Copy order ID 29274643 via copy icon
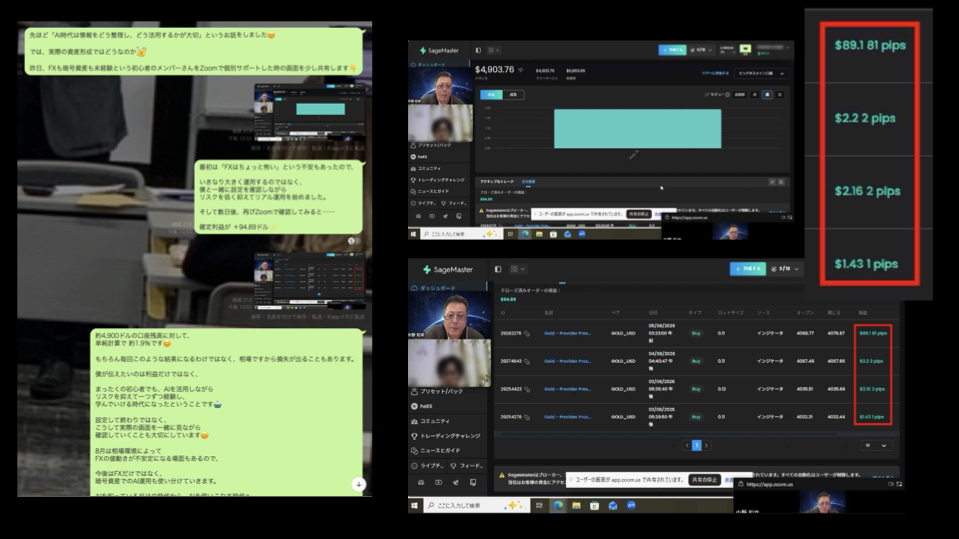Image resolution: width=959 pixels, height=539 pixels. click(x=527, y=361)
